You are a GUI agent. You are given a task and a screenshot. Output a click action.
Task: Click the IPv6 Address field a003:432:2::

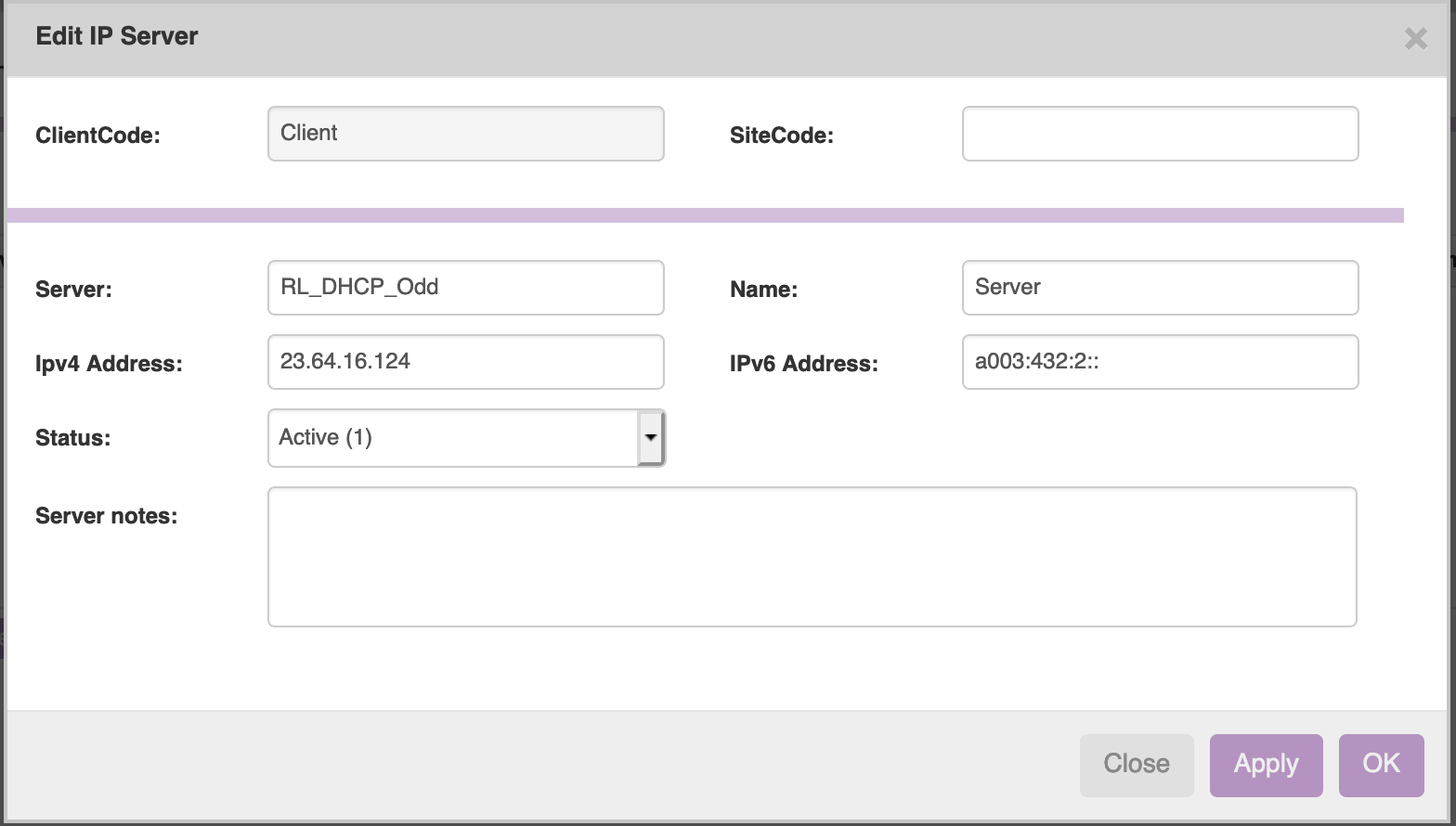pyautogui.click(x=1160, y=362)
